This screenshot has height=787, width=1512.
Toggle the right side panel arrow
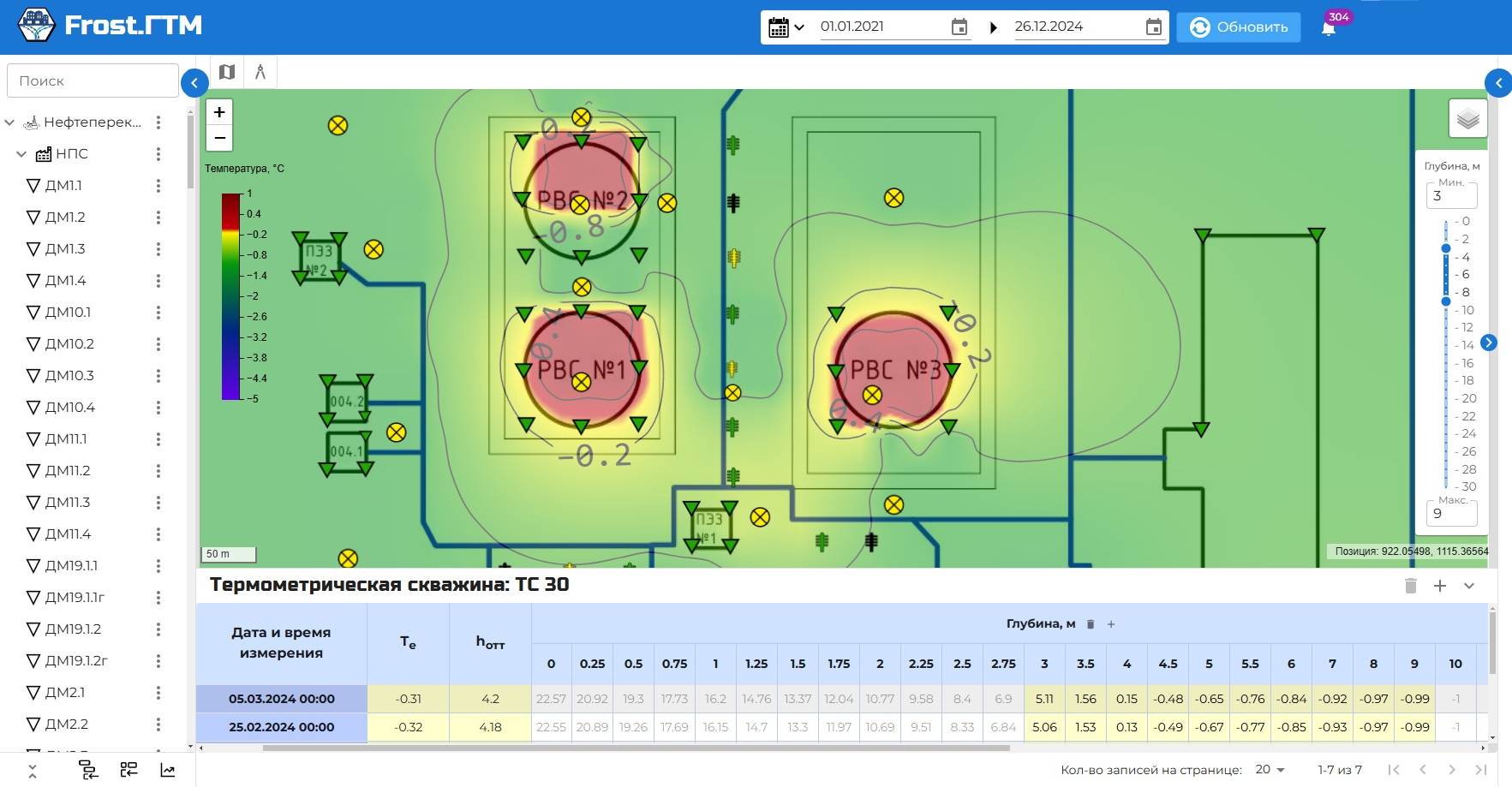tap(1498, 83)
